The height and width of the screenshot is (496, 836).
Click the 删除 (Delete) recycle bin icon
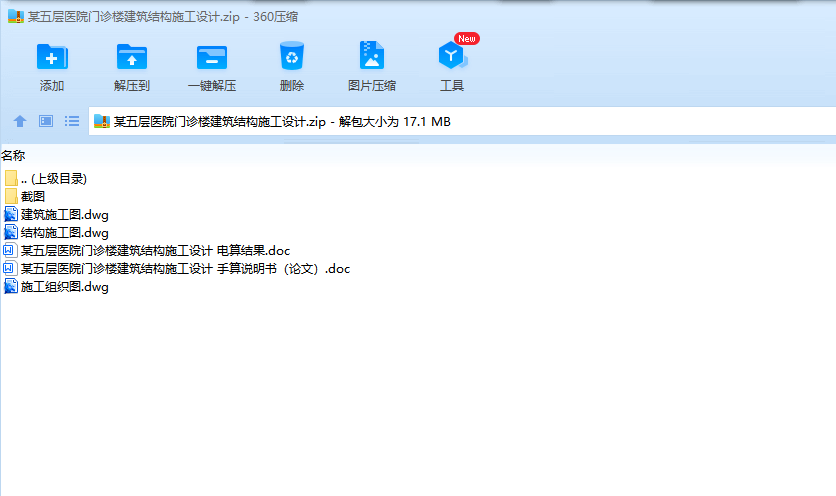(x=292, y=55)
